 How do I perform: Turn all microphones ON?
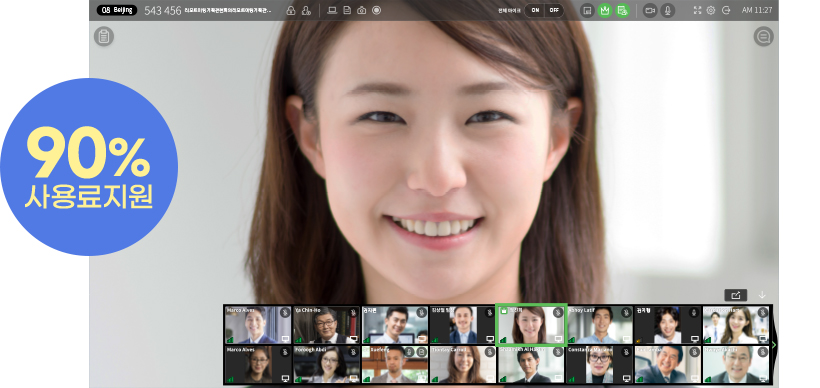[x=535, y=10]
